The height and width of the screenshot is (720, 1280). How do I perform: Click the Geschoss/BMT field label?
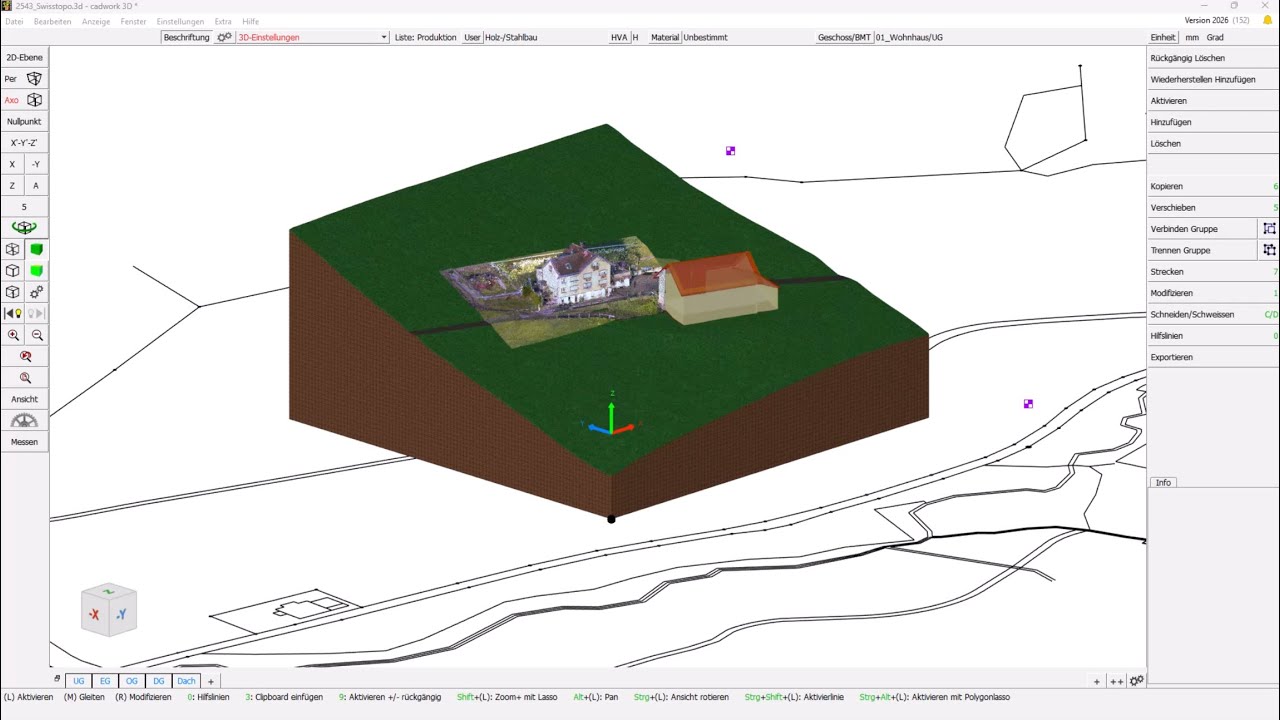(x=845, y=37)
